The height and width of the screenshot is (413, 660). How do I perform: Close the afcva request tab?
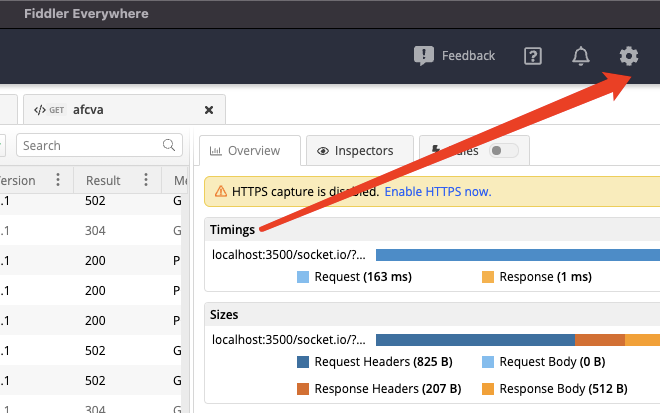pyautogui.click(x=209, y=110)
